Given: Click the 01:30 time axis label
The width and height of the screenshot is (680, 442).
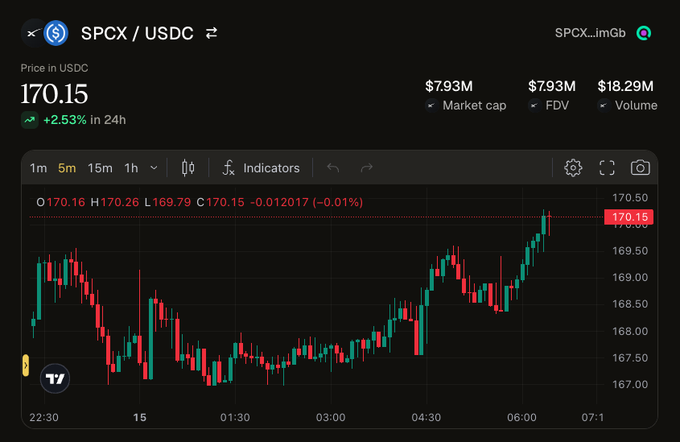Looking at the screenshot, I should [235, 418].
